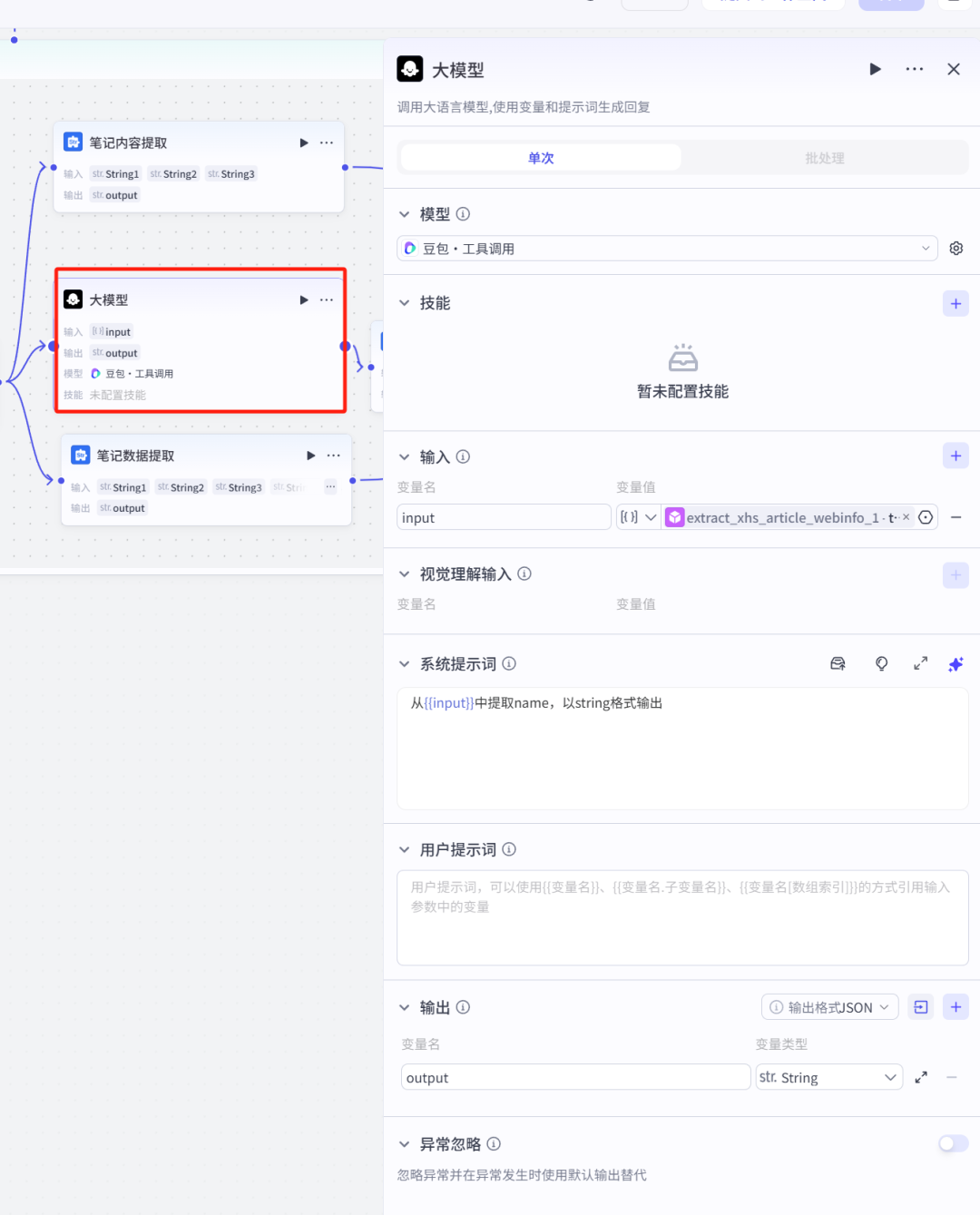Open model configuration settings gear
The height and width of the screenshot is (1215, 980).
coord(955,248)
